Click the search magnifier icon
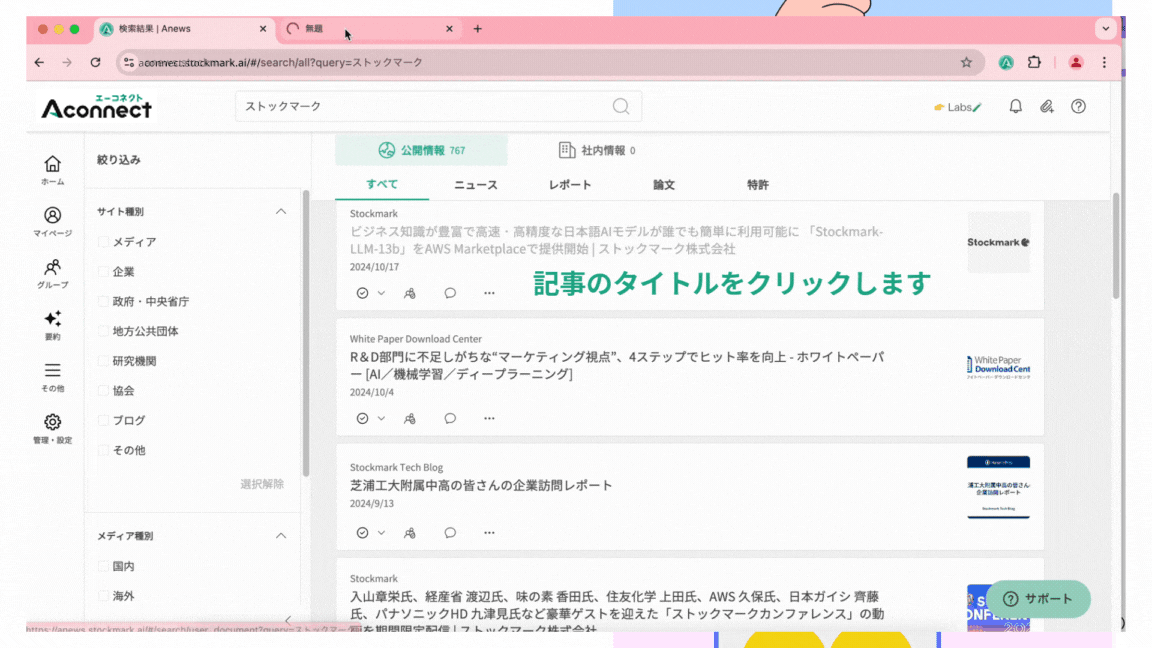The height and width of the screenshot is (648, 1152). [621, 107]
